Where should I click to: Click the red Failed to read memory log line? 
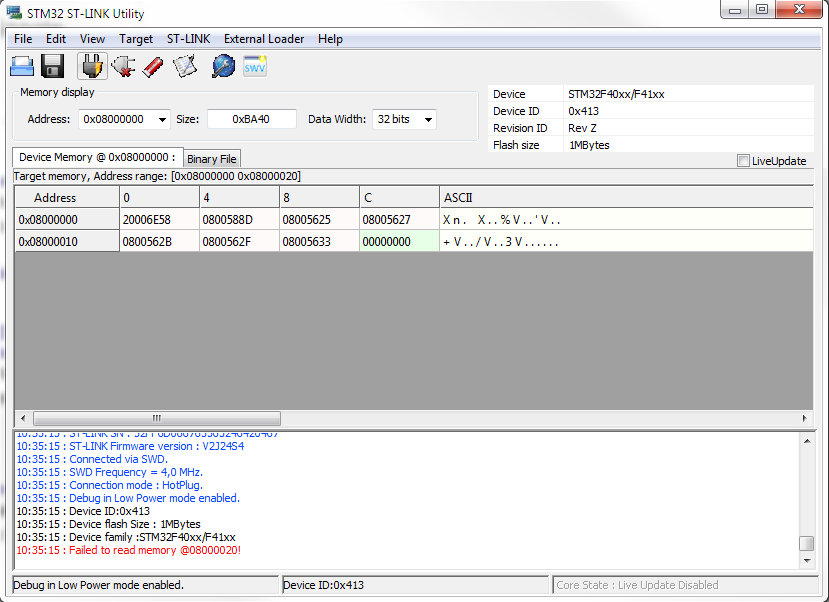tap(128, 550)
